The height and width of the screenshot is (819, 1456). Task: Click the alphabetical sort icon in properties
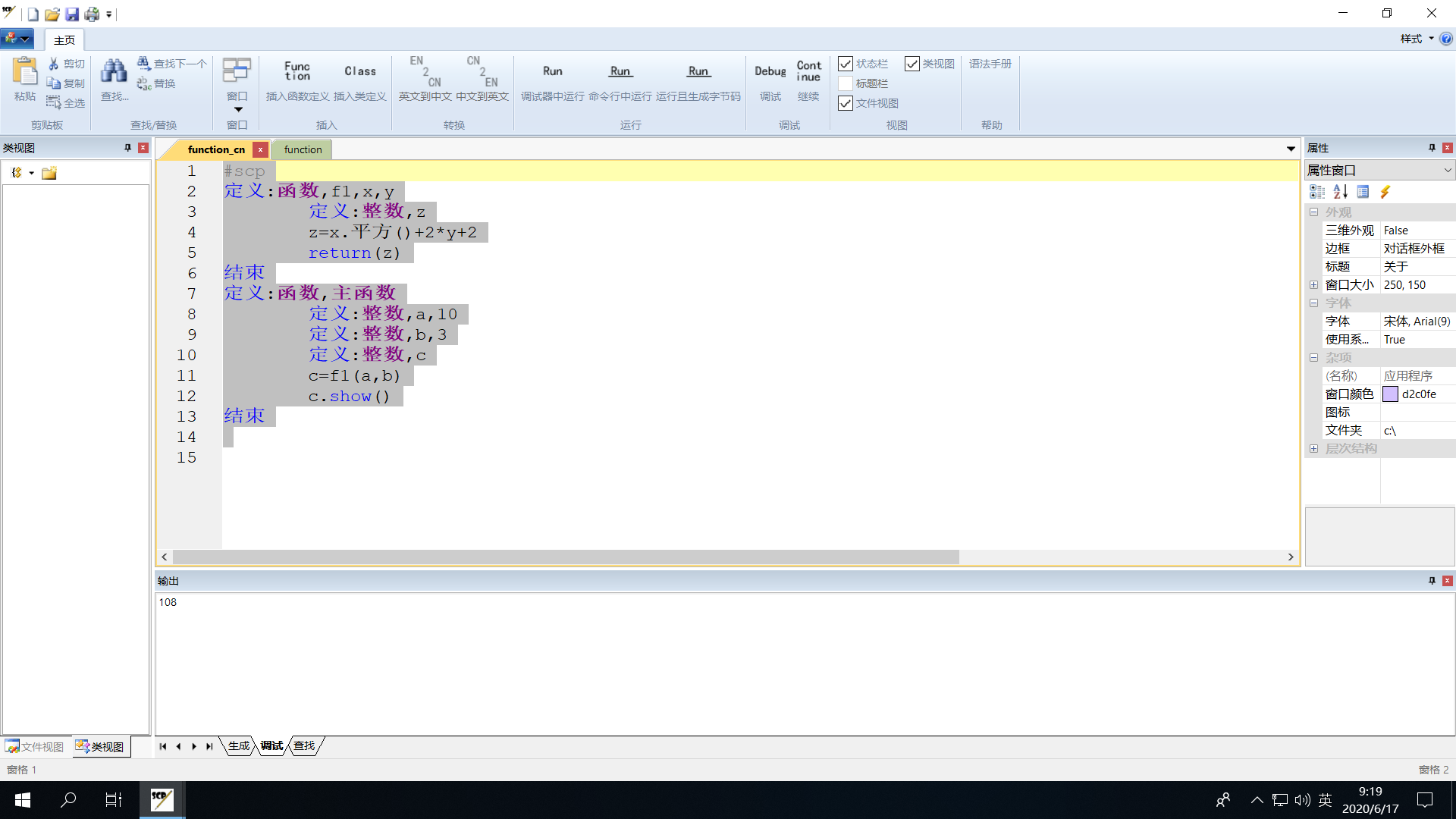(x=1340, y=192)
